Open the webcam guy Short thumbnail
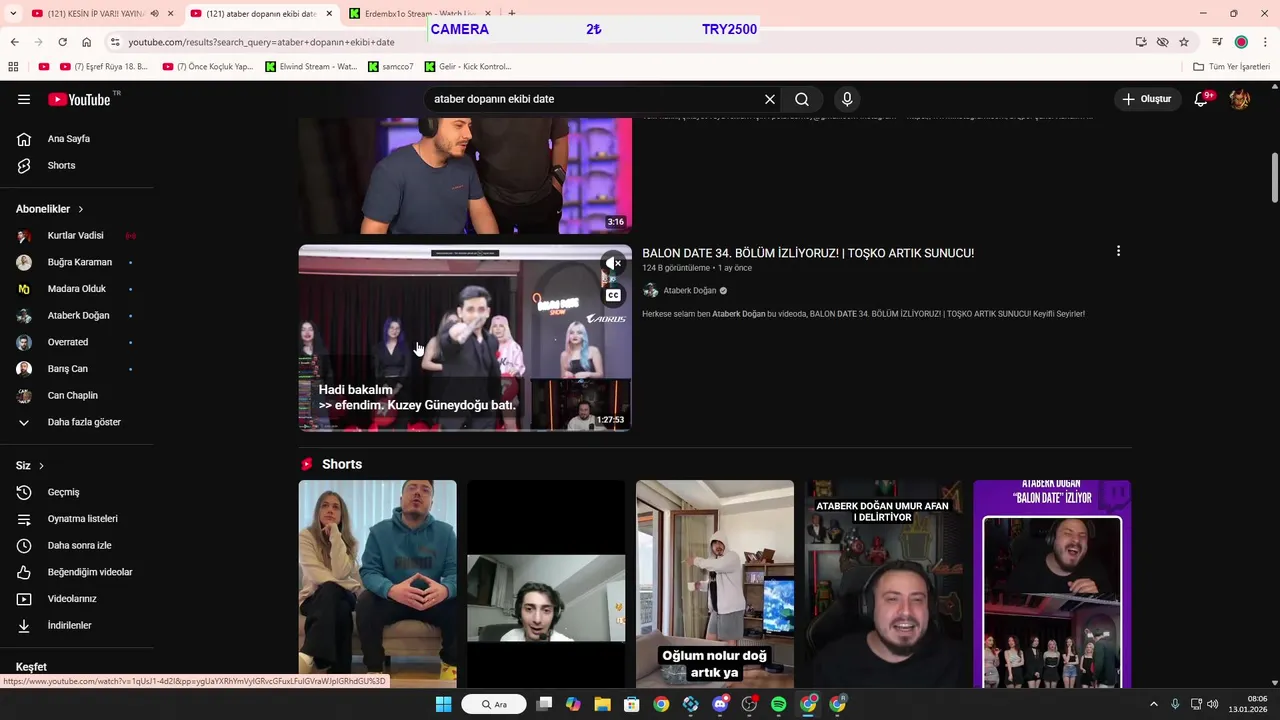The image size is (1280, 720). (x=546, y=584)
